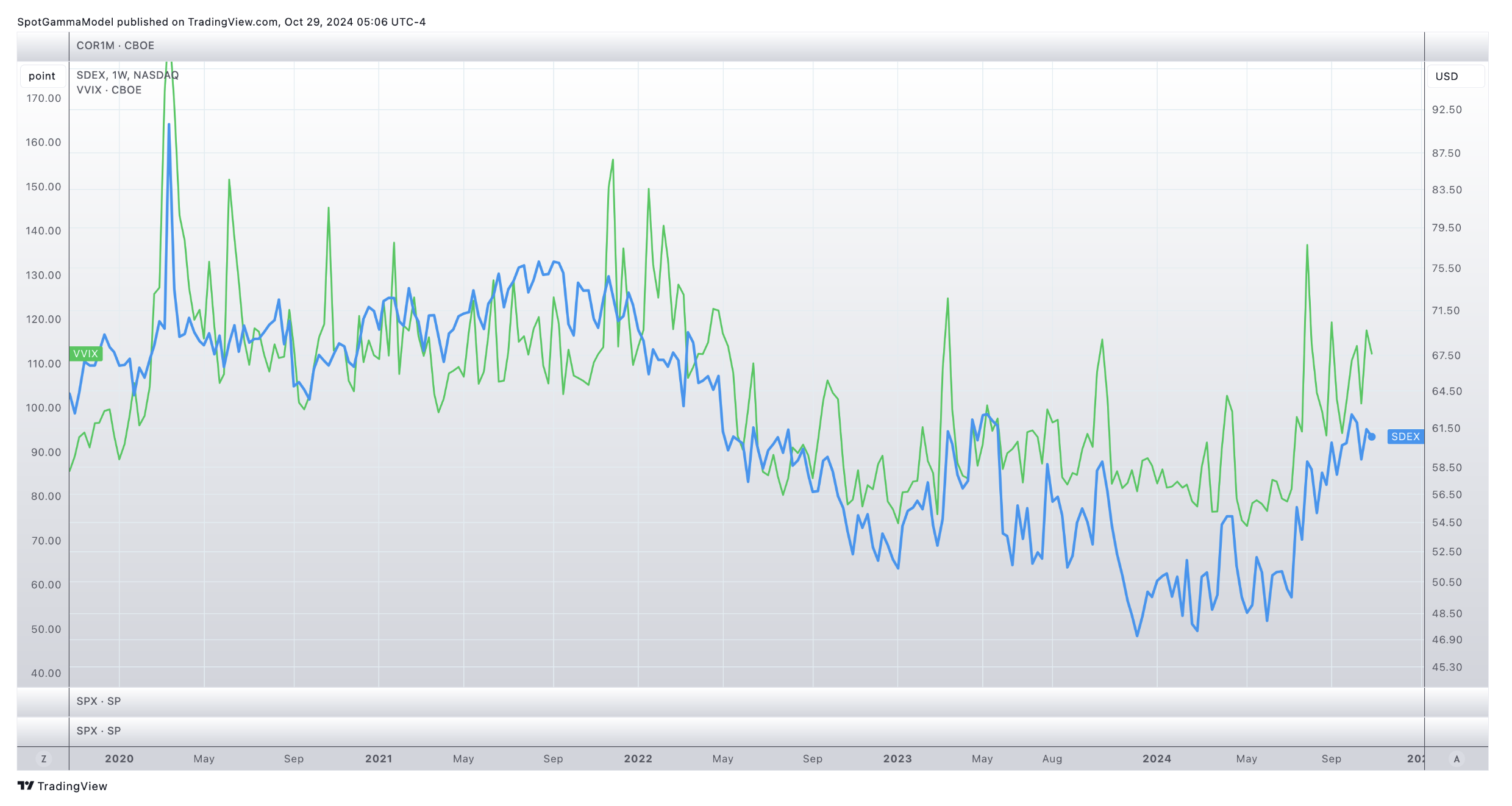Click the green VVIX price label

[x=85, y=354]
